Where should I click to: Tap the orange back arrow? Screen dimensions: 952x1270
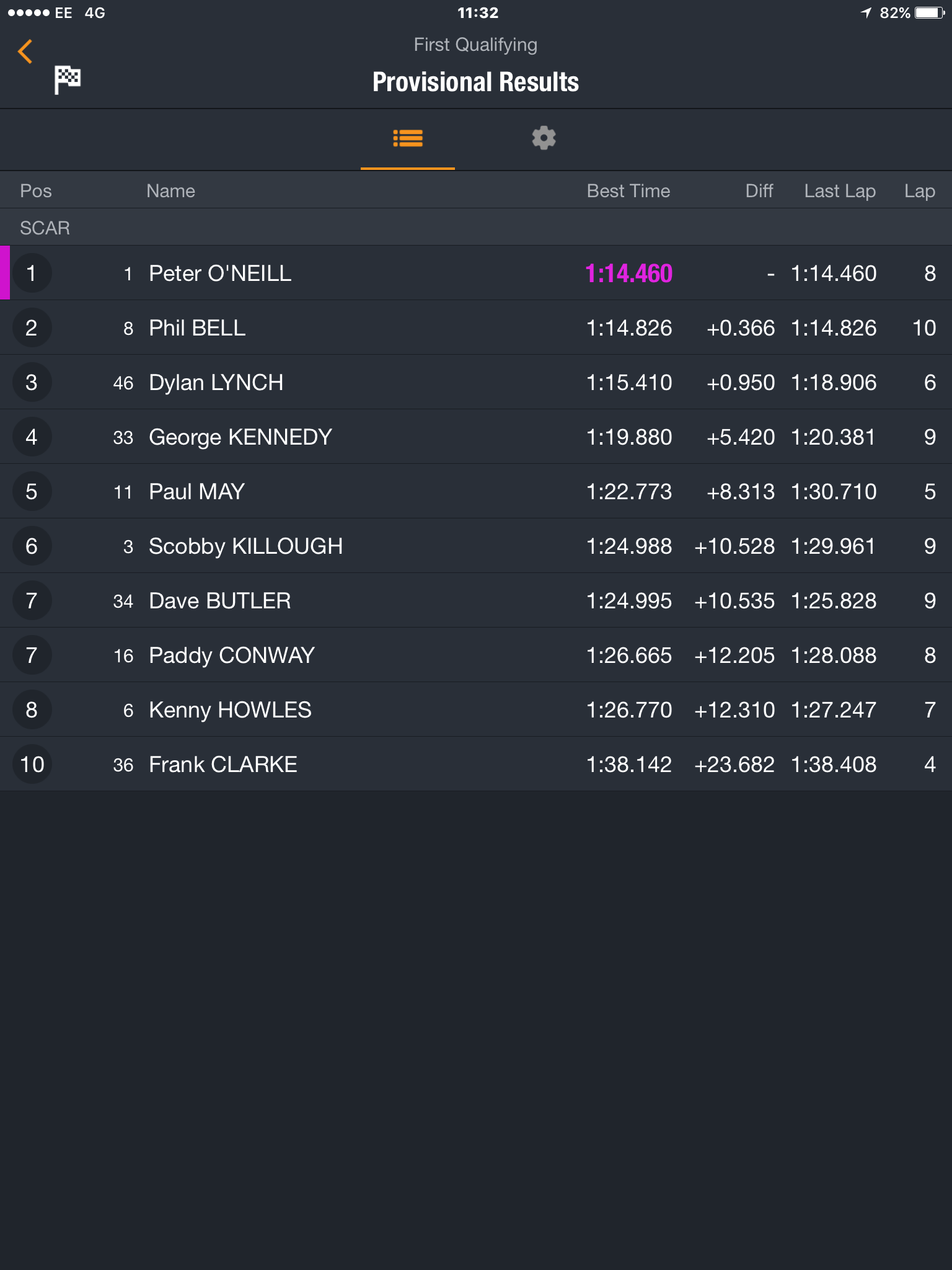coord(25,52)
